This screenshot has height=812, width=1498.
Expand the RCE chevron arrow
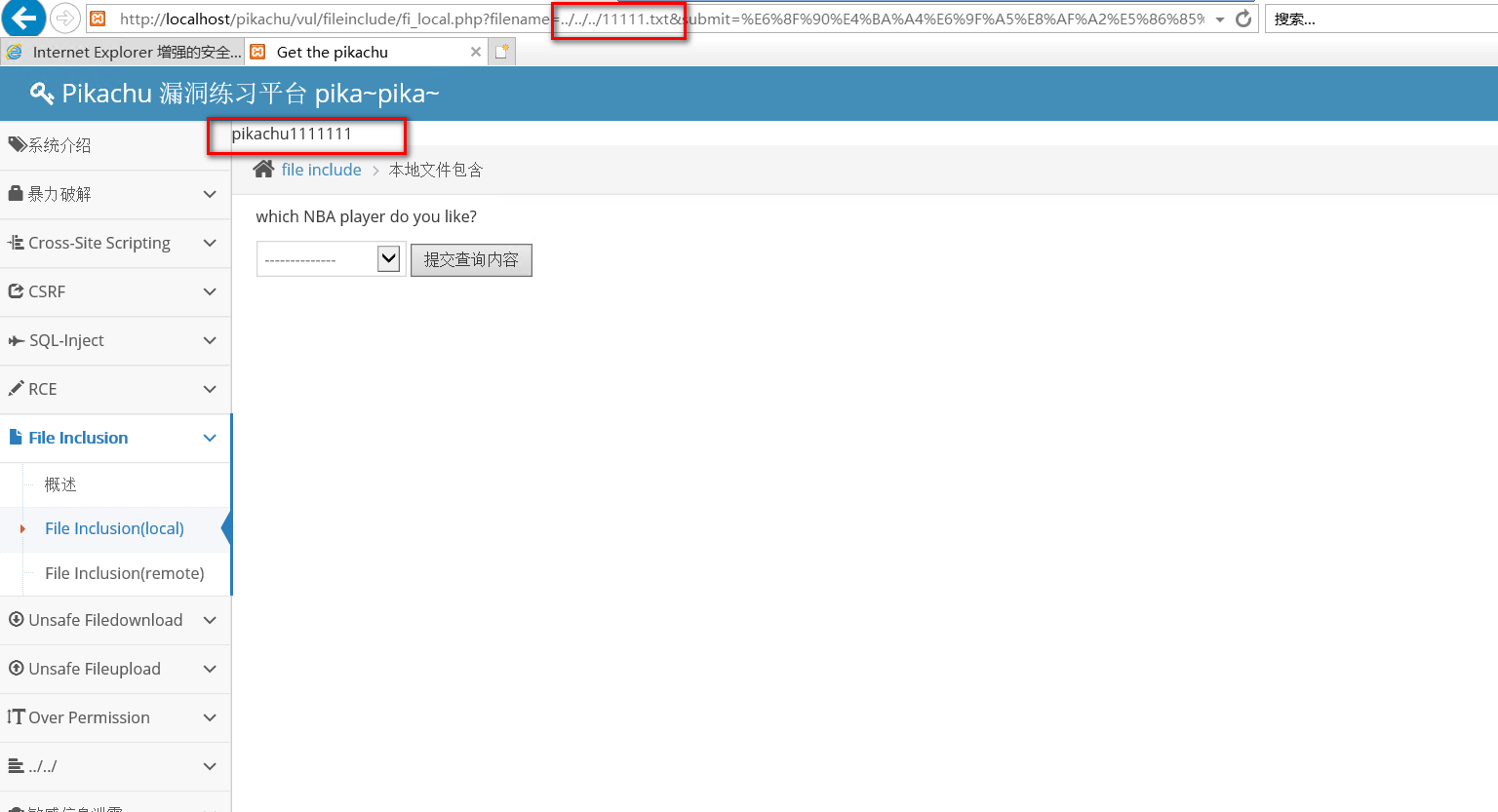pos(210,389)
